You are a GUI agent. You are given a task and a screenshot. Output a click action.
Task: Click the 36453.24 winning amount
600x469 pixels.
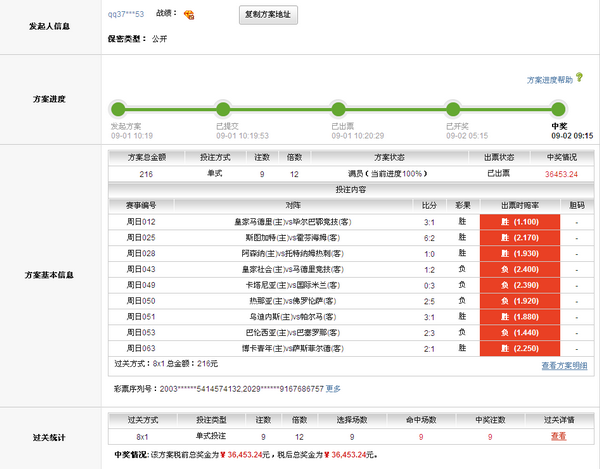(x=561, y=173)
